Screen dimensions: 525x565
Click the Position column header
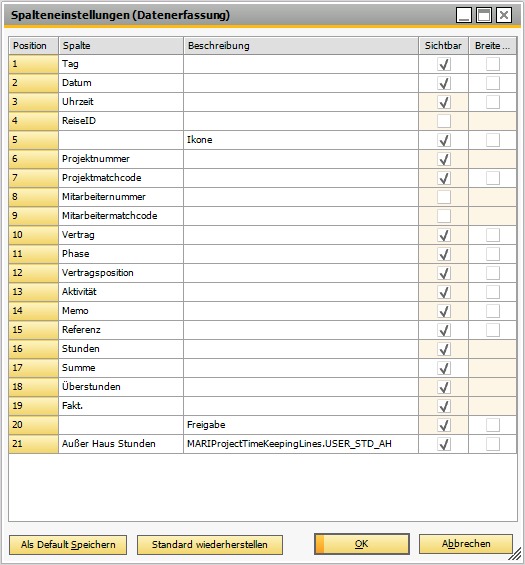tap(34, 46)
